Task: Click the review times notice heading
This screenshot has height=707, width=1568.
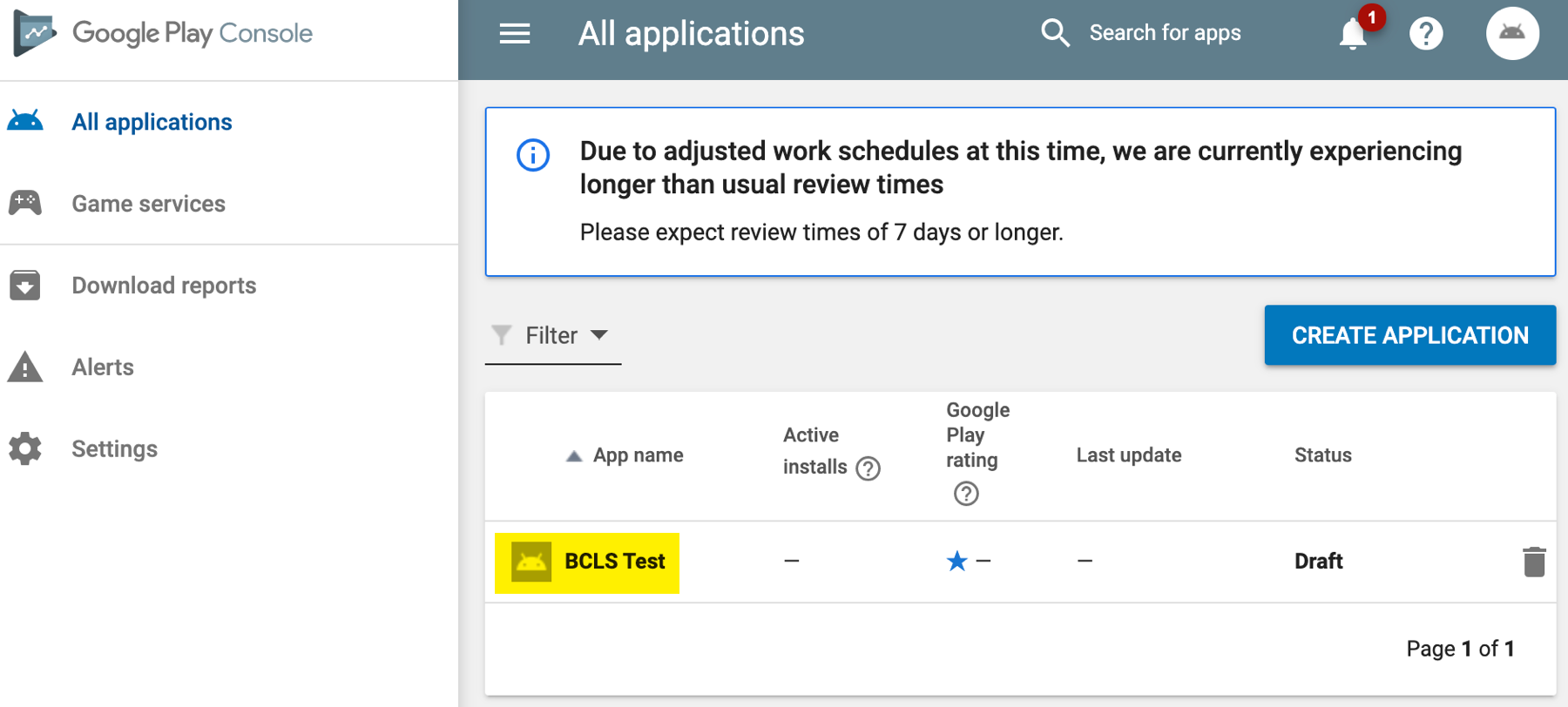Action: (x=1020, y=167)
